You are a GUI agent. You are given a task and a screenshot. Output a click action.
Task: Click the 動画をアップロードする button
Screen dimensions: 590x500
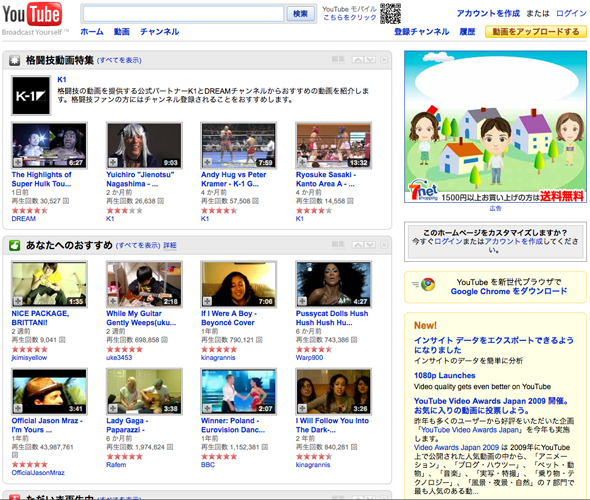pyautogui.click(x=536, y=32)
